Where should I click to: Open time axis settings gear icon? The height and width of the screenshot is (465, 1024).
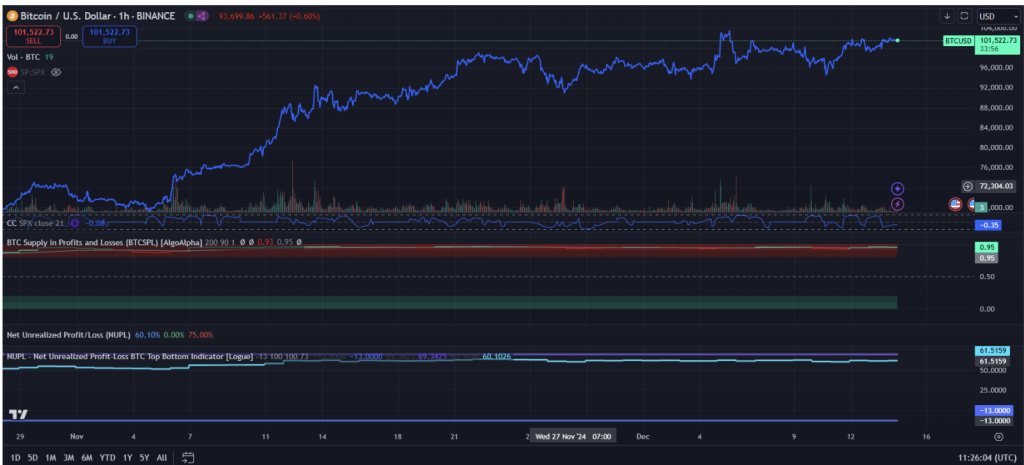(998, 437)
